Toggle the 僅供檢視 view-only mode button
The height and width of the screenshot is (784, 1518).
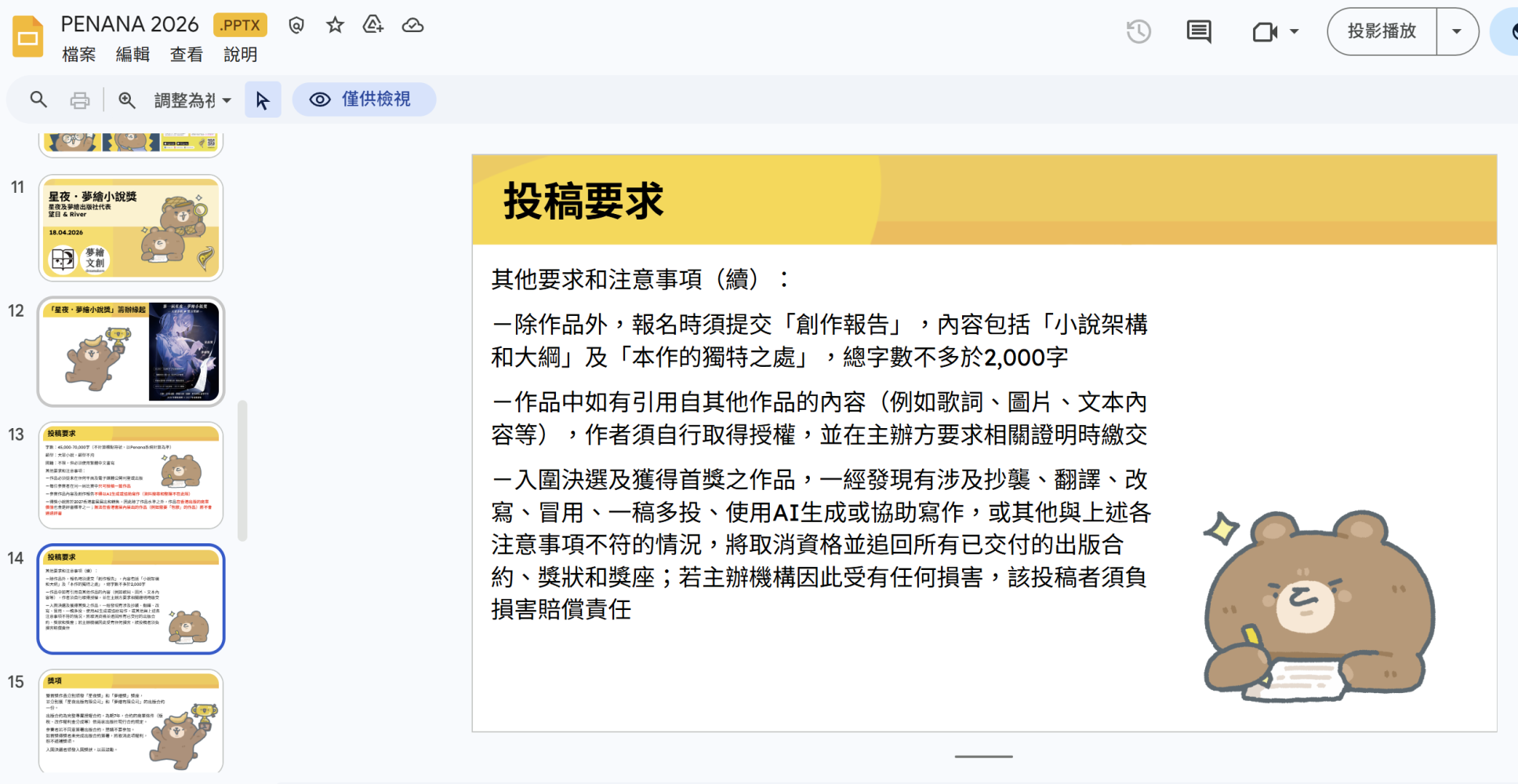click(x=364, y=100)
